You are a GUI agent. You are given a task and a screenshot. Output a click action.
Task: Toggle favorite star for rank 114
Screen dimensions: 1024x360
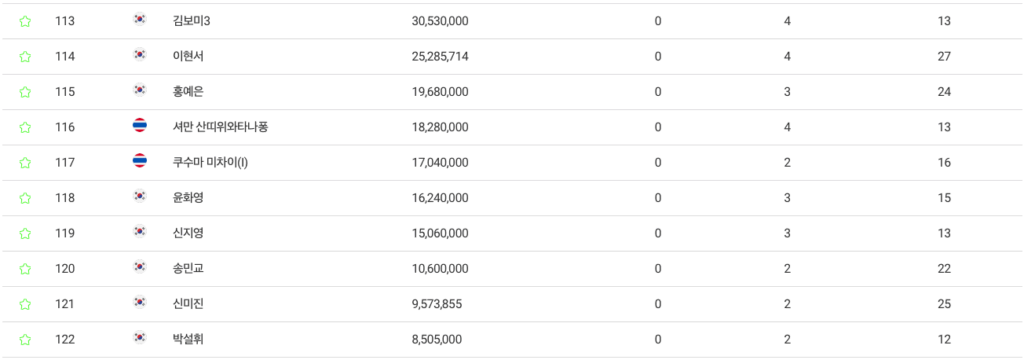[x=25, y=57]
